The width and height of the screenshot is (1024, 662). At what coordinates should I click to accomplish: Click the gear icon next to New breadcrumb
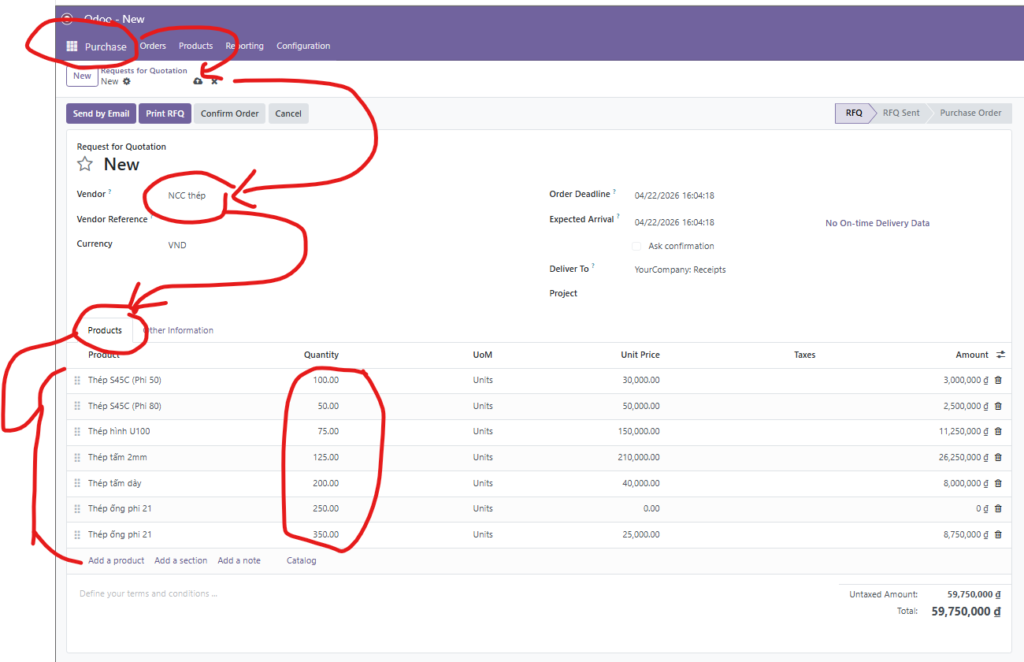(x=127, y=82)
